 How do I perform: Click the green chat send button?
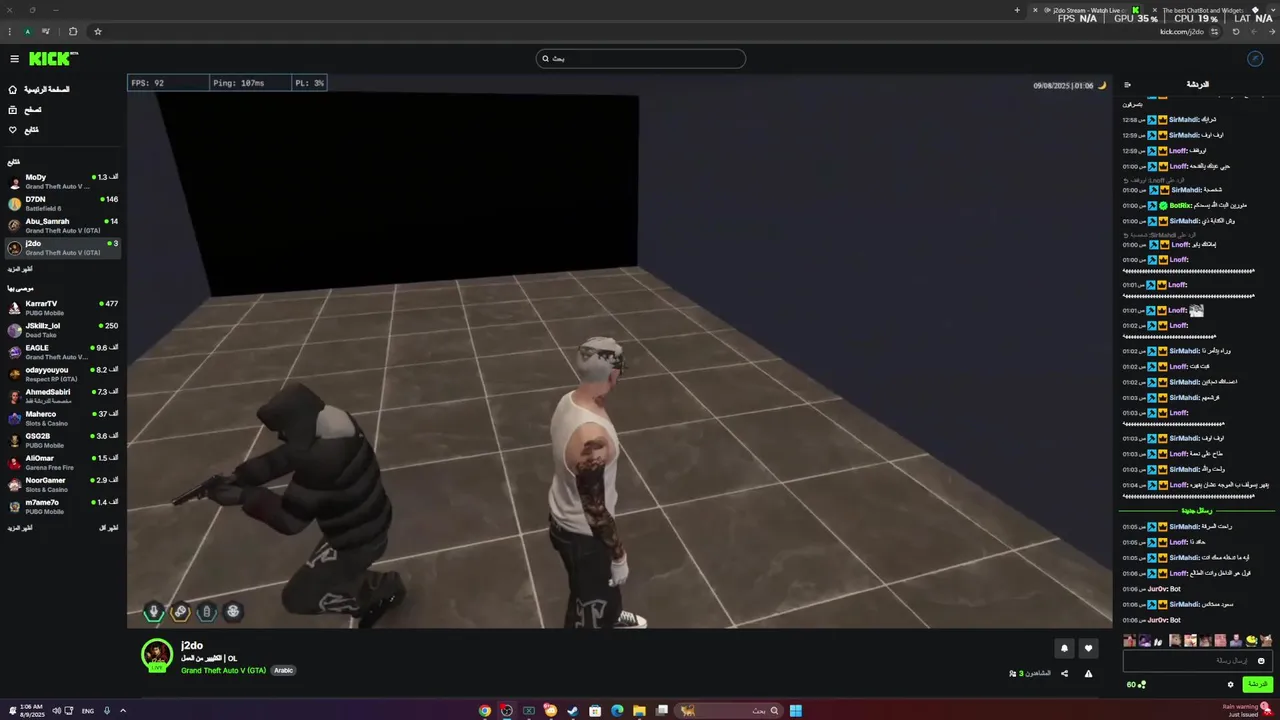(1257, 685)
